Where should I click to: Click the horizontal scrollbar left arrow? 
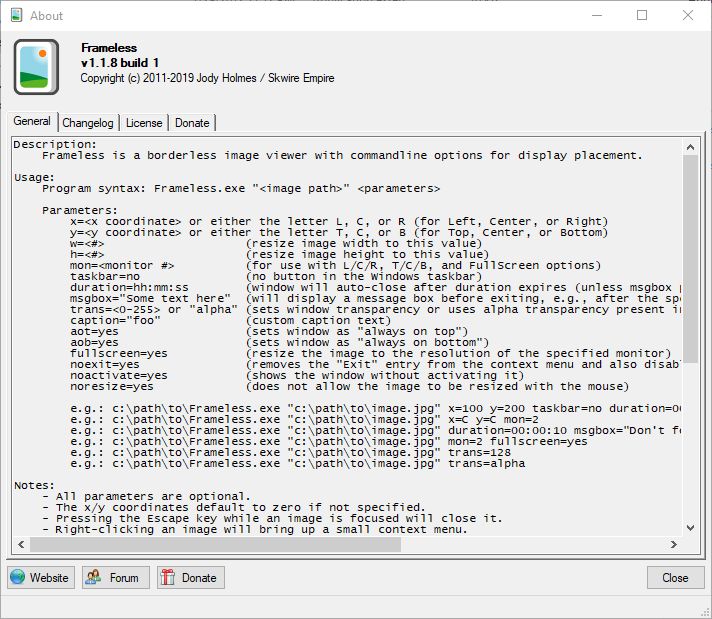tap(20, 545)
